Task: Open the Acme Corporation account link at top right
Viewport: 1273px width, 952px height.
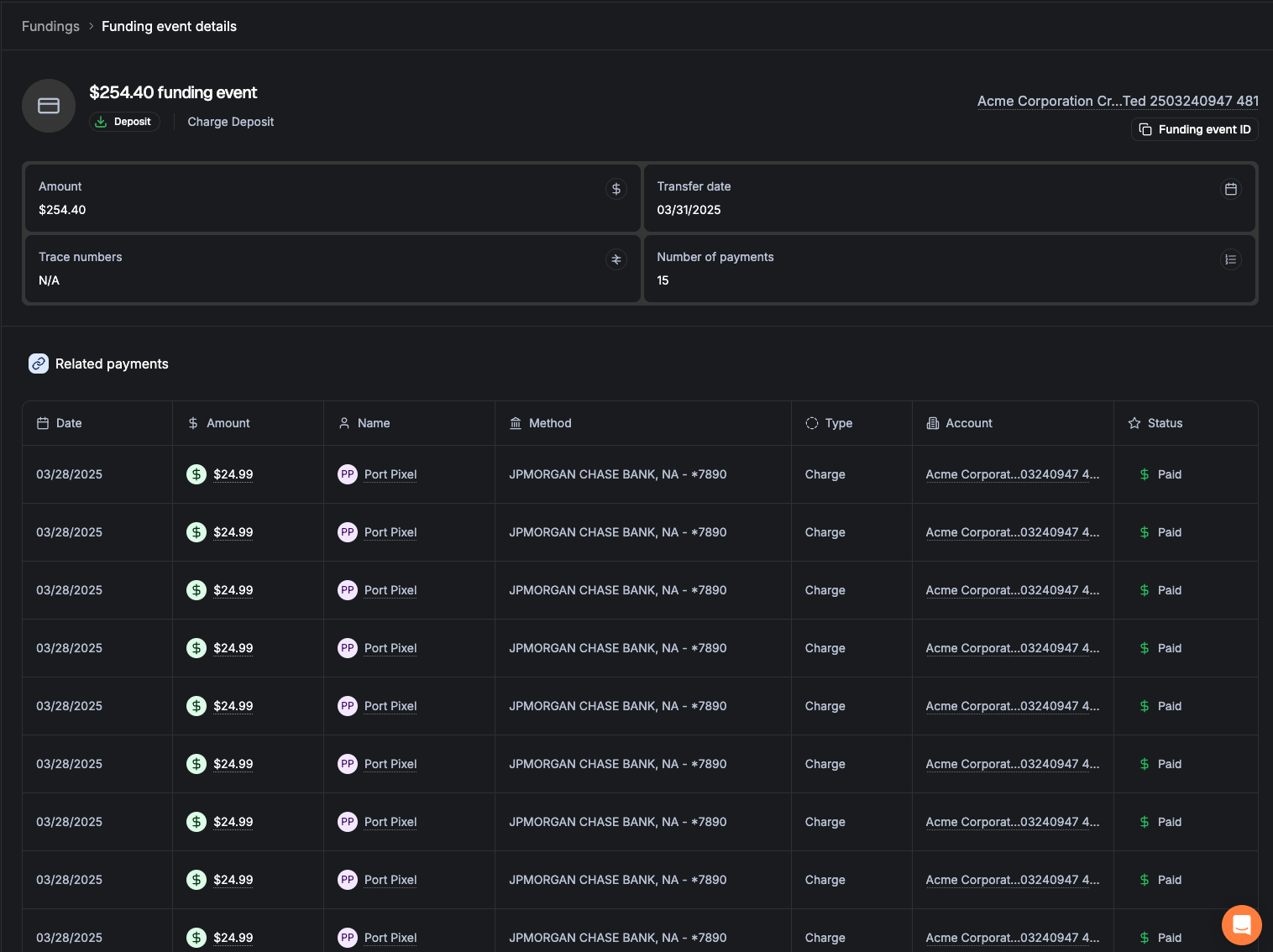Action: (1117, 101)
